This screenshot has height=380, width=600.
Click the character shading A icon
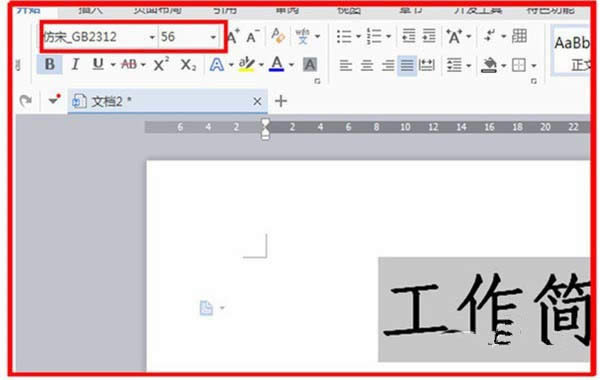pos(310,65)
